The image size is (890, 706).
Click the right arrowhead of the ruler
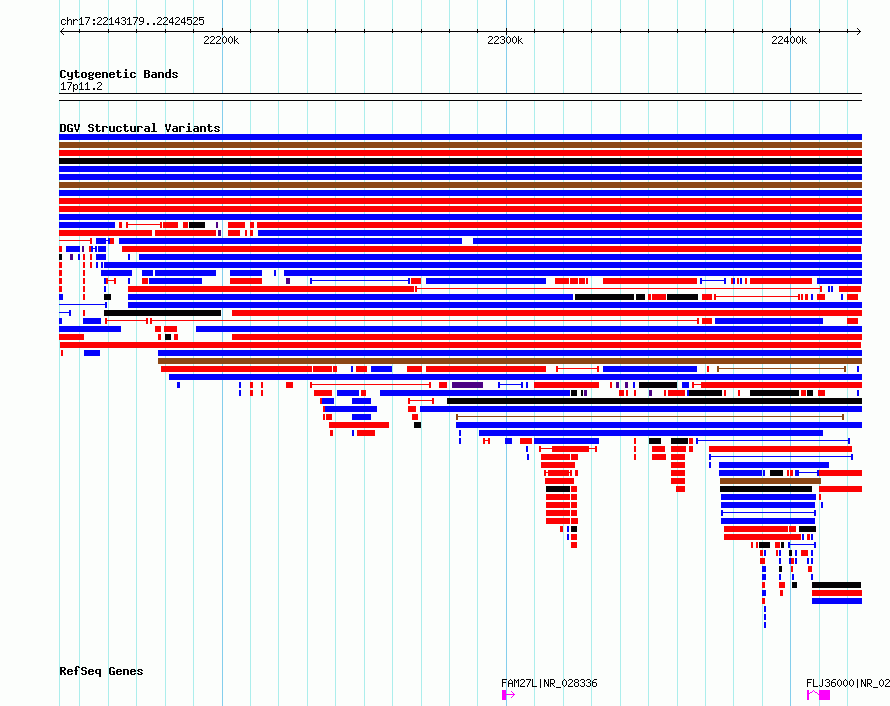coord(859,31)
